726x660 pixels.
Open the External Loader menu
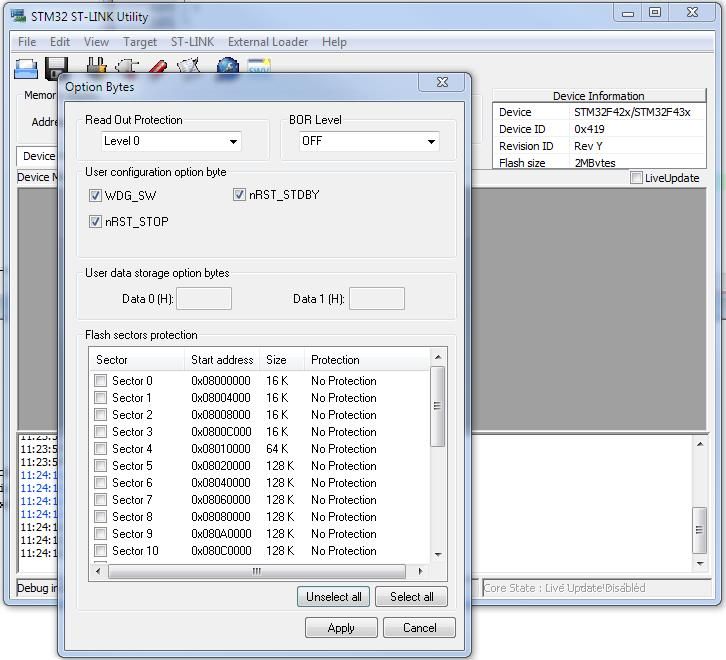(x=268, y=42)
